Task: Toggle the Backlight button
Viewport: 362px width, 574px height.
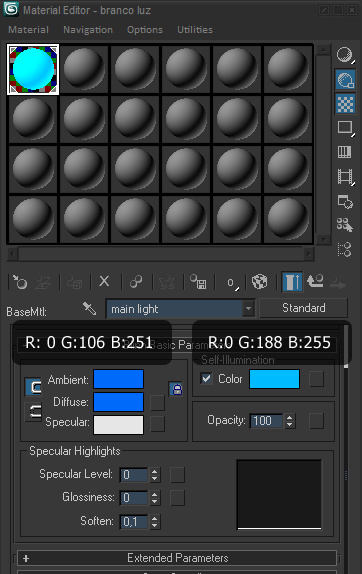Action: (345, 80)
